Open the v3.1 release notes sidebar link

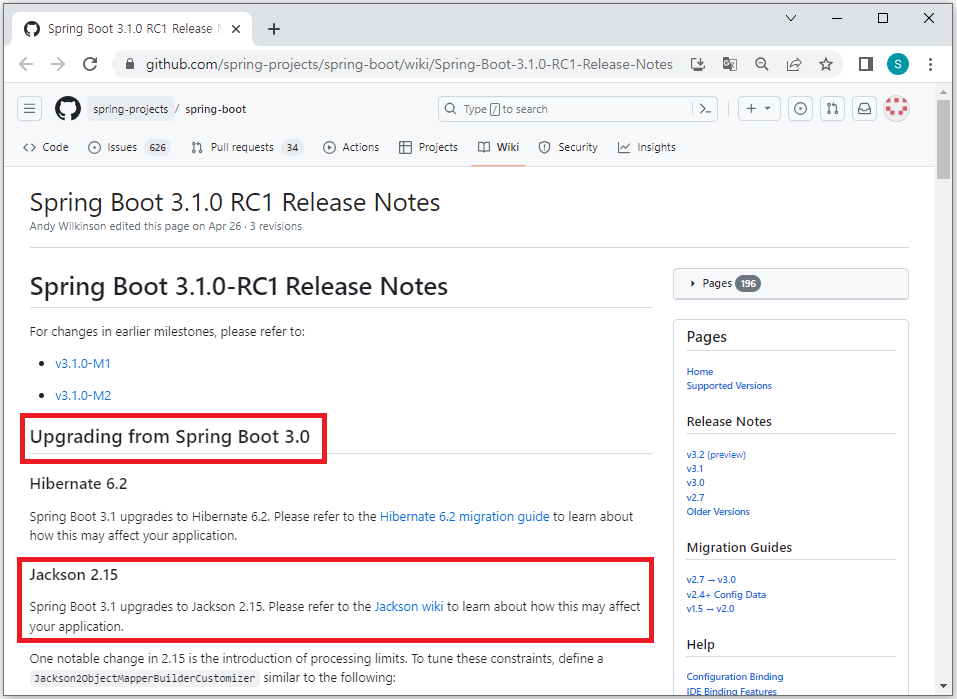point(695,469)
